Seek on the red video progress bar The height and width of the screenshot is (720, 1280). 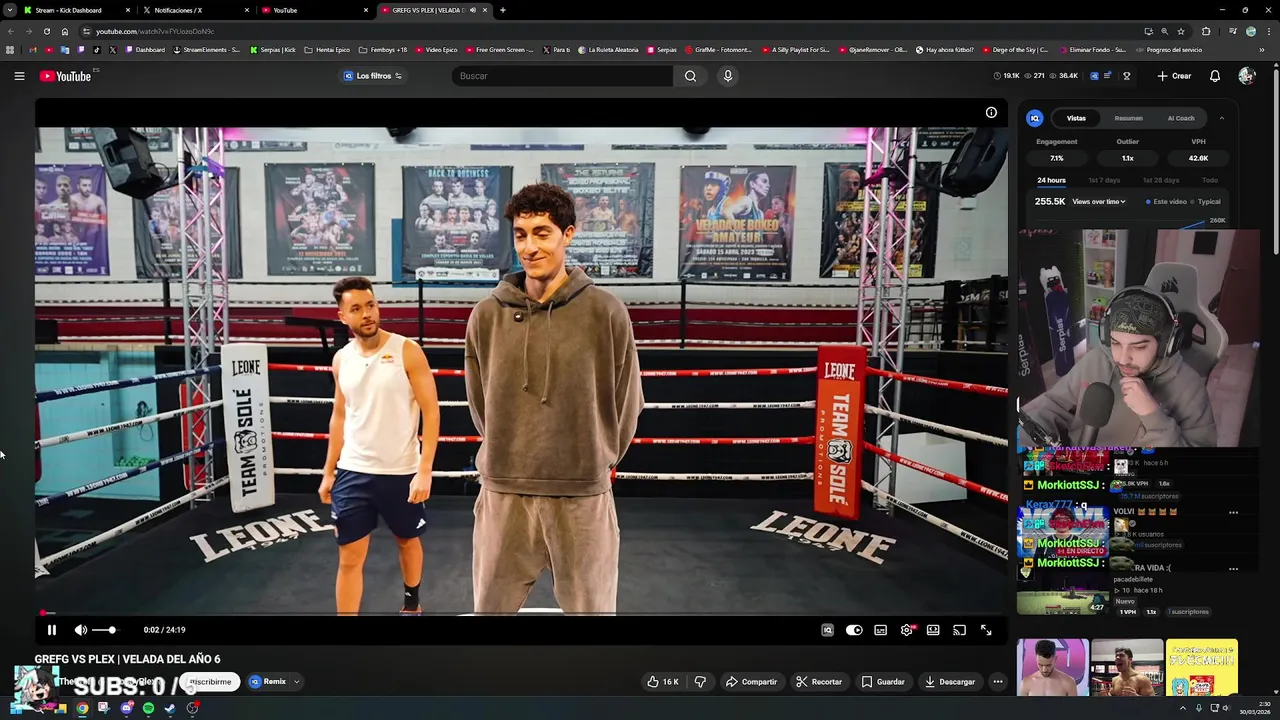click(522, 613)
